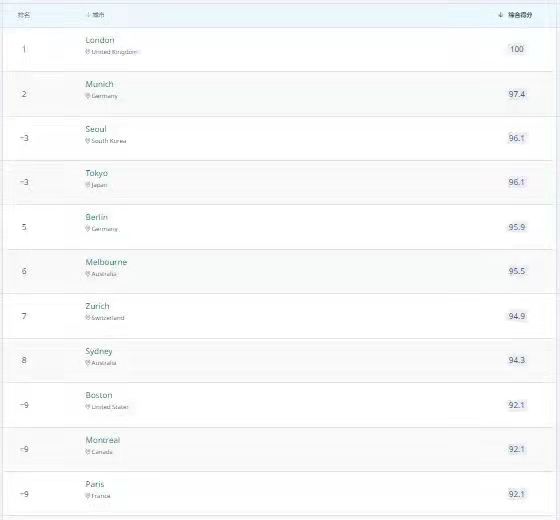Image resolution: width=560 pixels, height=520 pixels.
Task: Click the 95.9 score badge for Berlin
Action: [x=517, y=227]
